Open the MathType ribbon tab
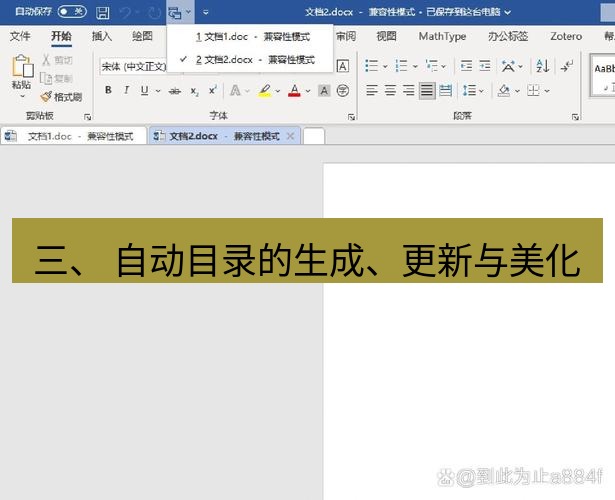Screen dimensions: 615x500 (x=442, y=36)
